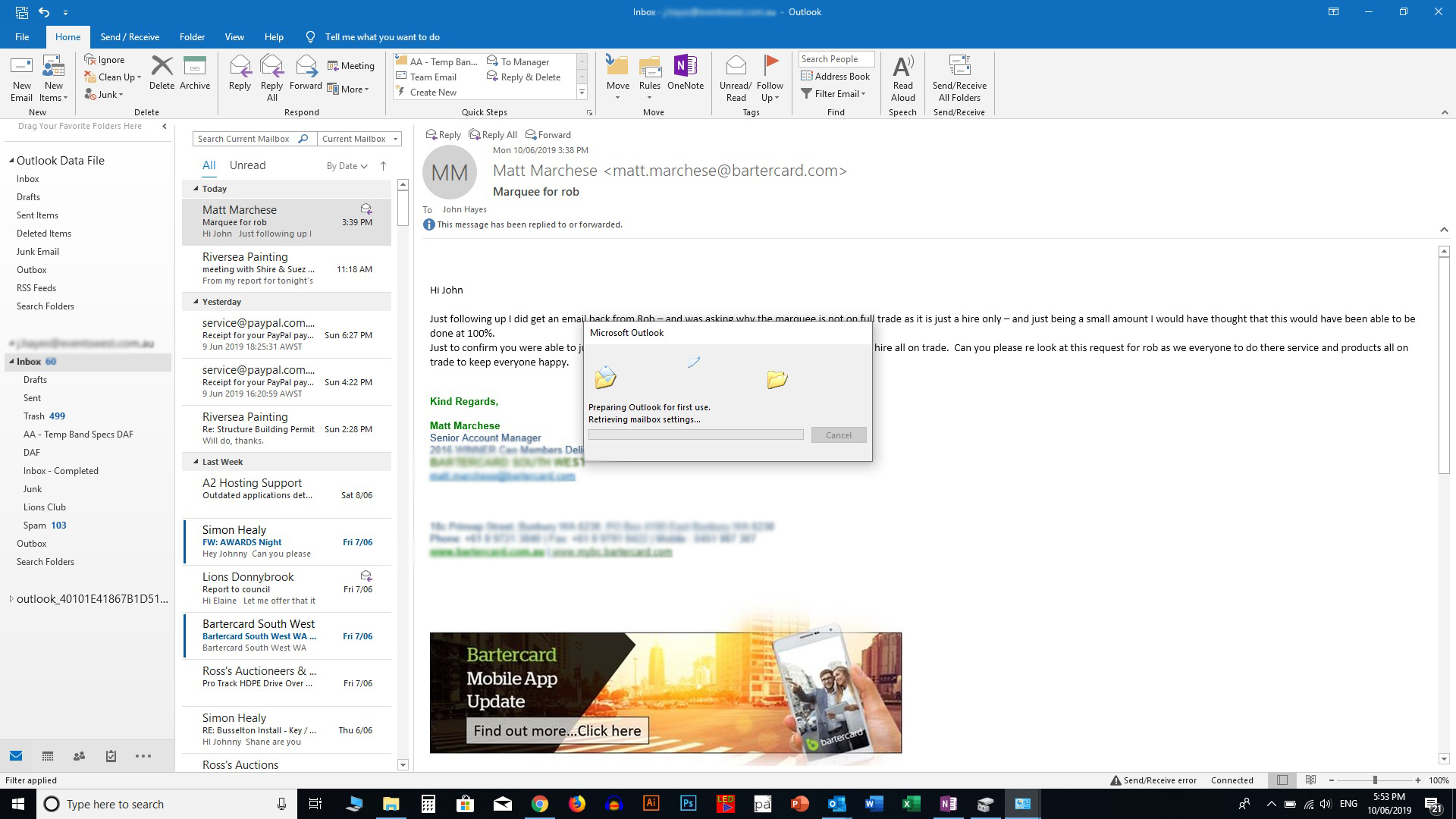Click the Bartercard Mobile App Update banner
Viewport: 1456px width, 819px height.
pyautogui.click(x=665, y=693)
